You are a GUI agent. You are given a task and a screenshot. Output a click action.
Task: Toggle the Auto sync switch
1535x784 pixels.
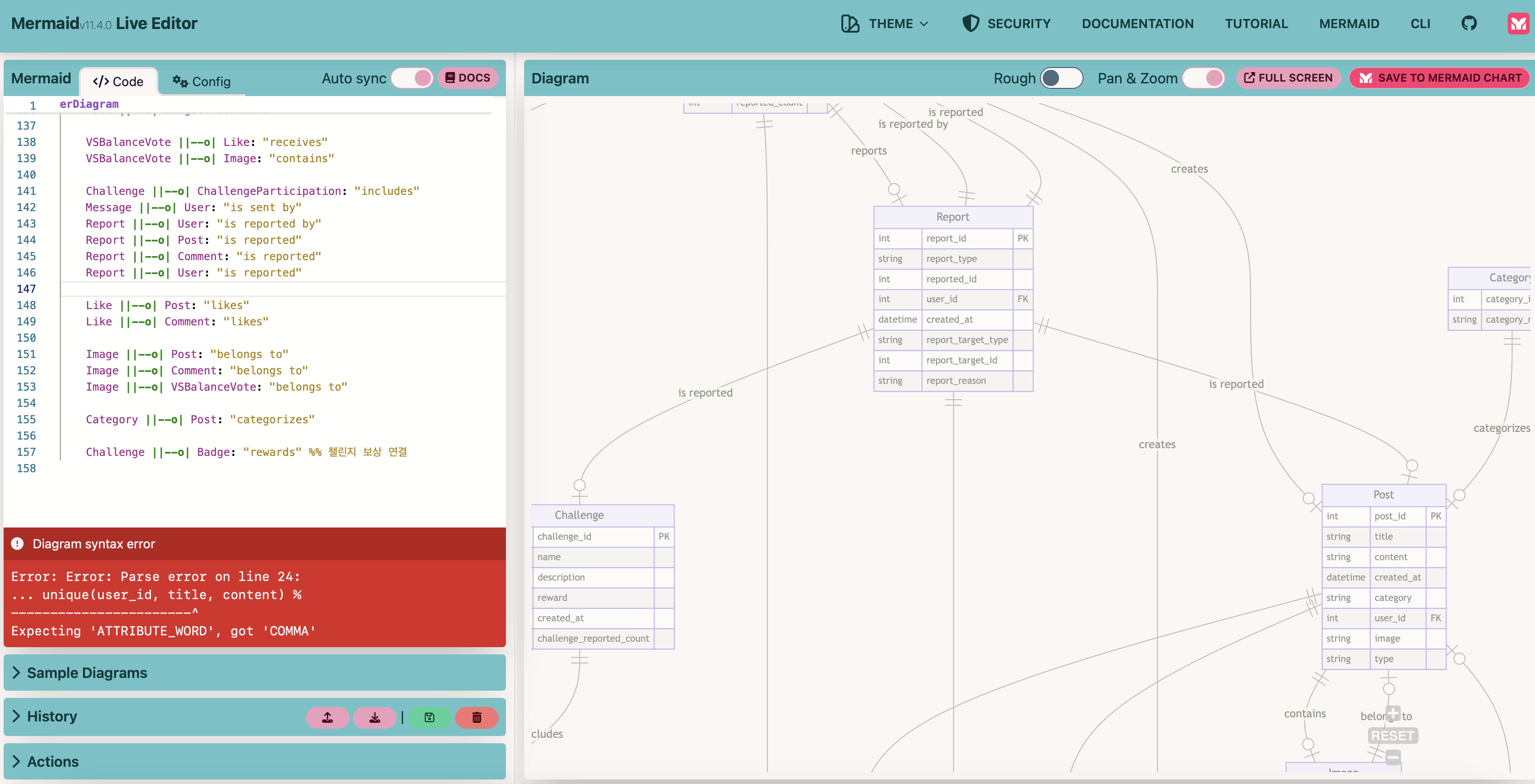(x=413, y=78)
